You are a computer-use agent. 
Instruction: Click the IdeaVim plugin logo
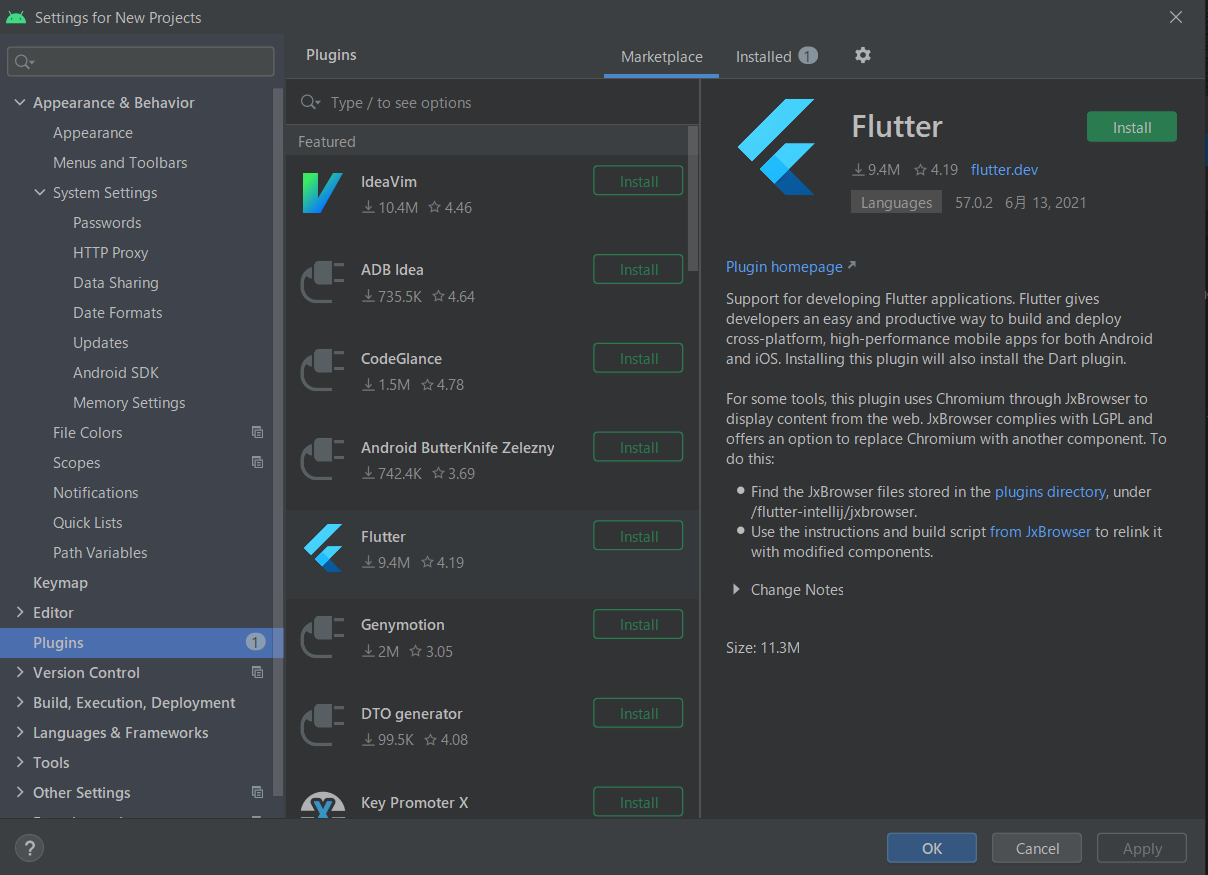tap(322, 193)
